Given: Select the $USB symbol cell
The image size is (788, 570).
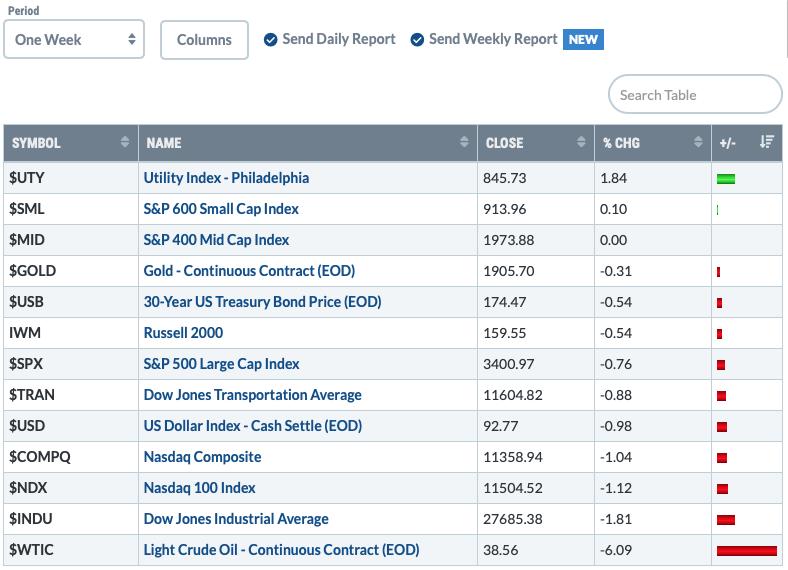Looking at the screenshot, I should tap(71, 302).
